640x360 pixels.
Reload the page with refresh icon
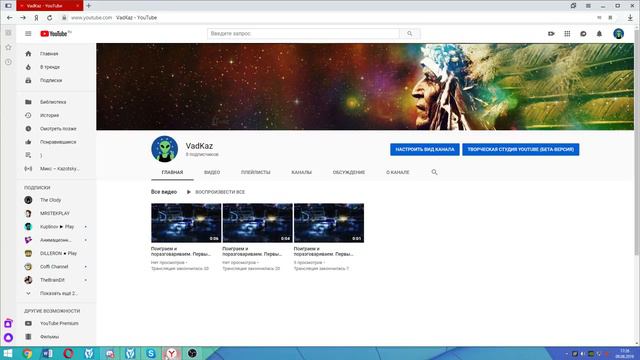[49, 18]
